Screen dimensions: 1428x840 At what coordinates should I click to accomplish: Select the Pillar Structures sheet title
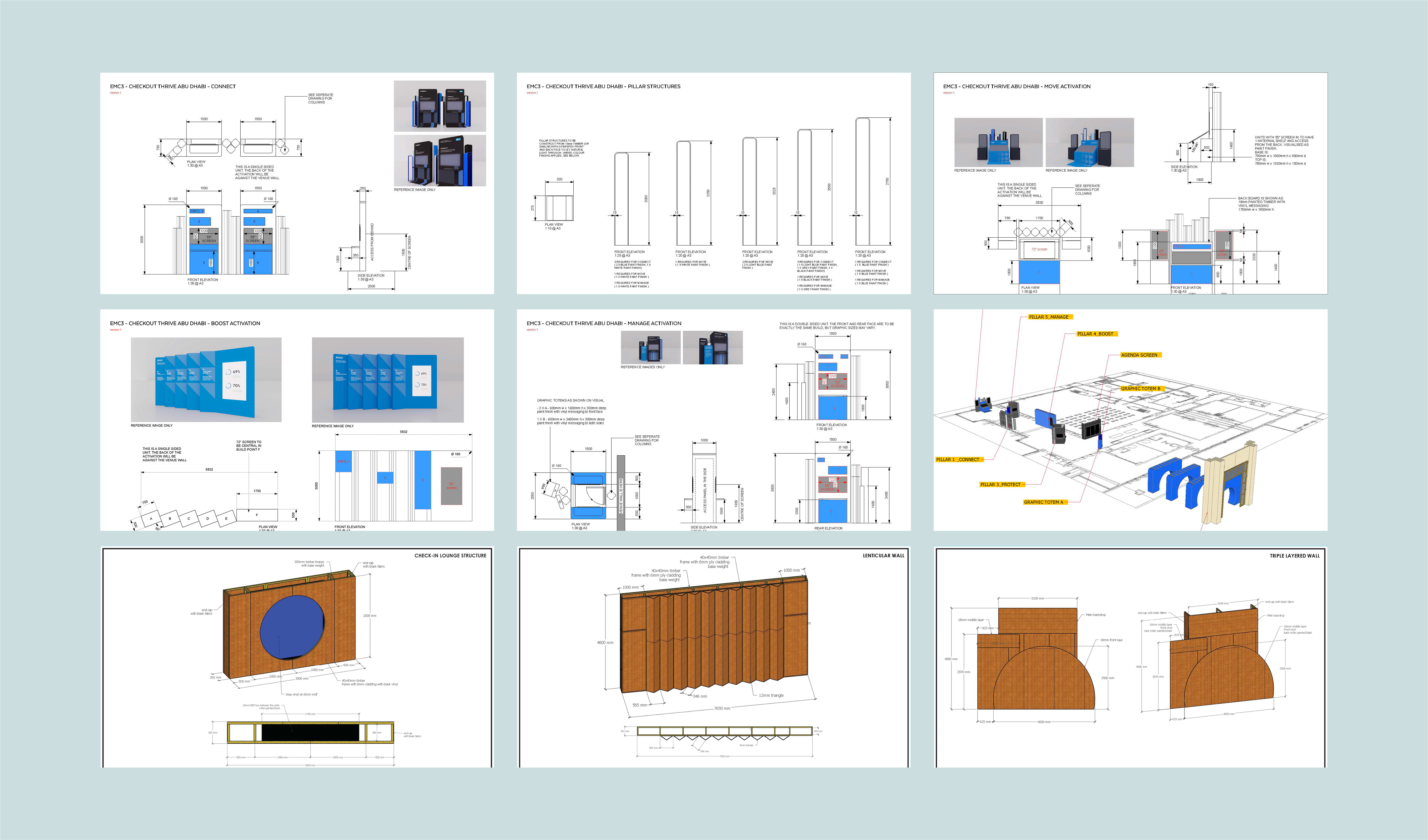(603, 87)
